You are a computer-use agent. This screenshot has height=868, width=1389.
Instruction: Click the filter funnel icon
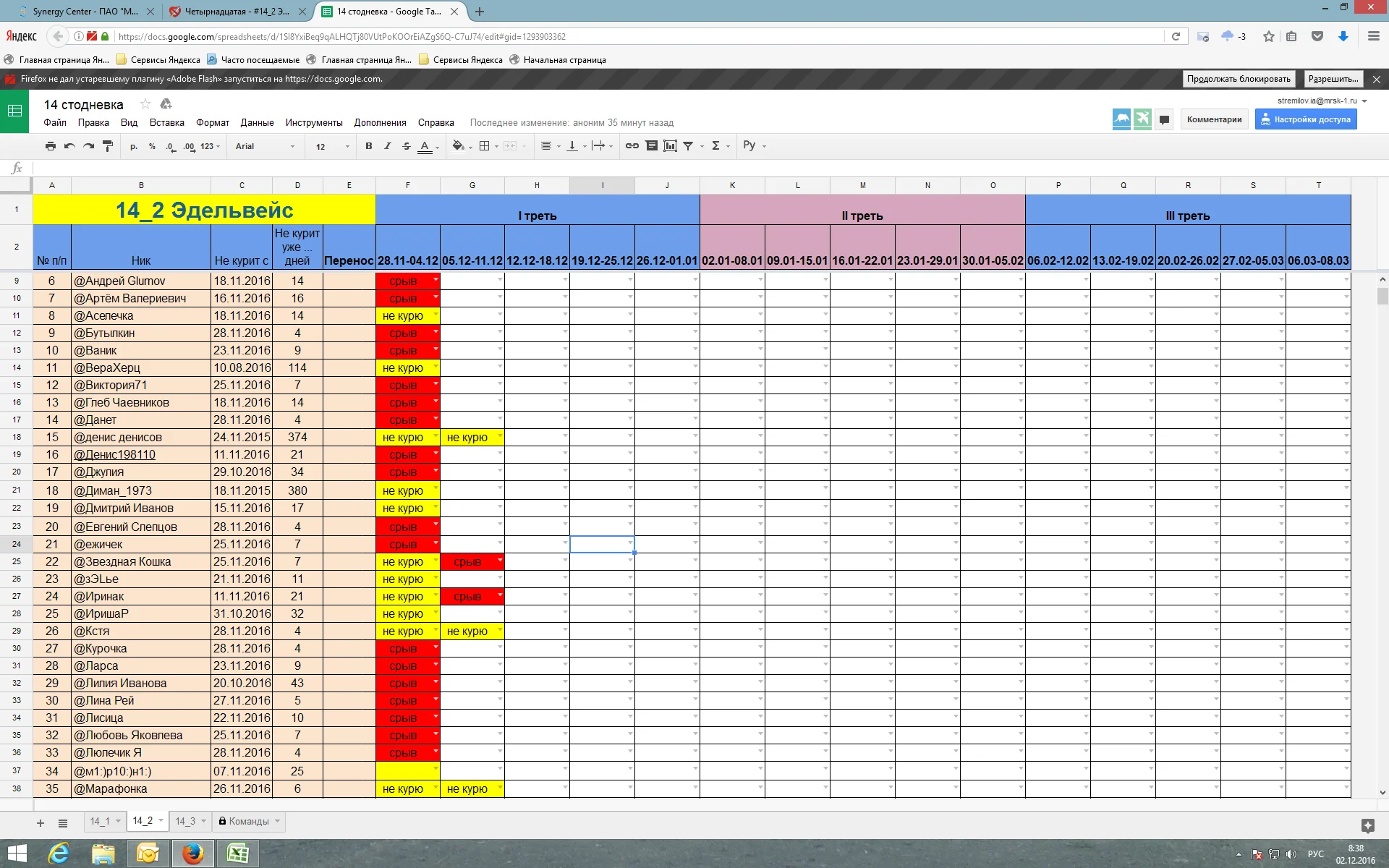click(688, 146)
